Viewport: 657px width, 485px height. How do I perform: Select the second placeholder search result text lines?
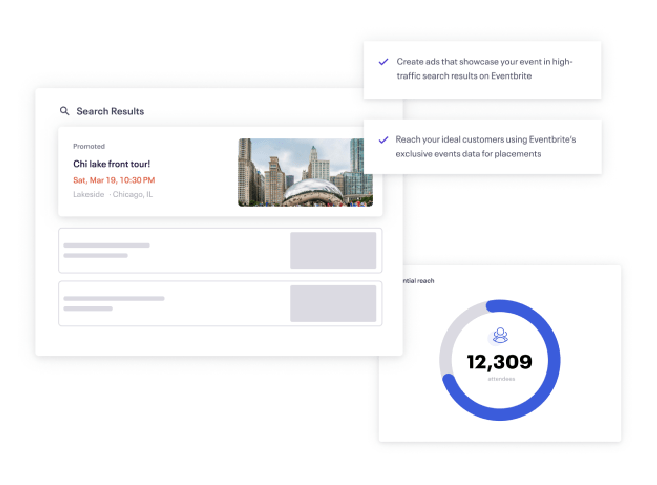pyautogui.click(x=113, y=303)
